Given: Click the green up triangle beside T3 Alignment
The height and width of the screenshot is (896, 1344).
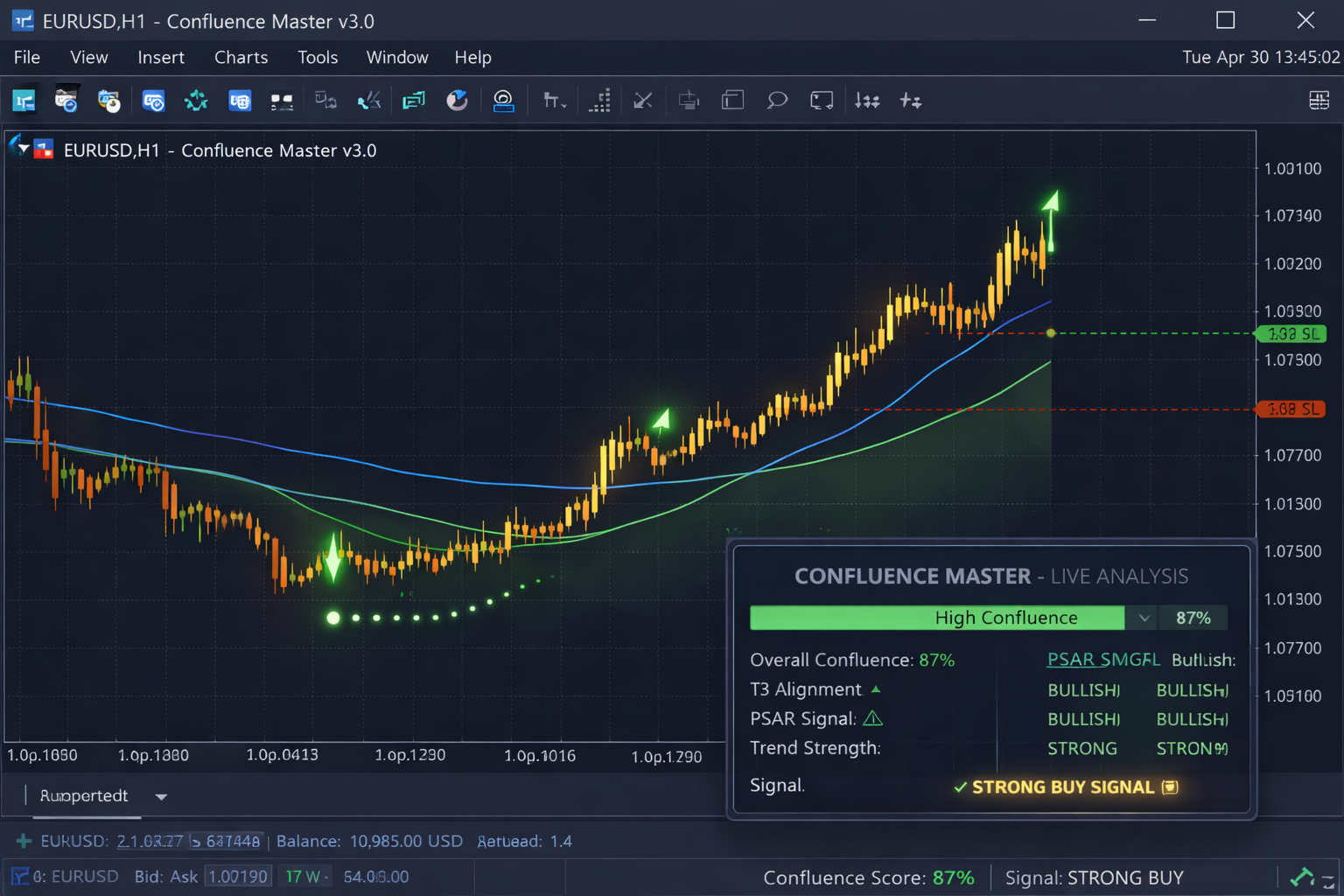Looking at the screenshot, I should [876, 689].
